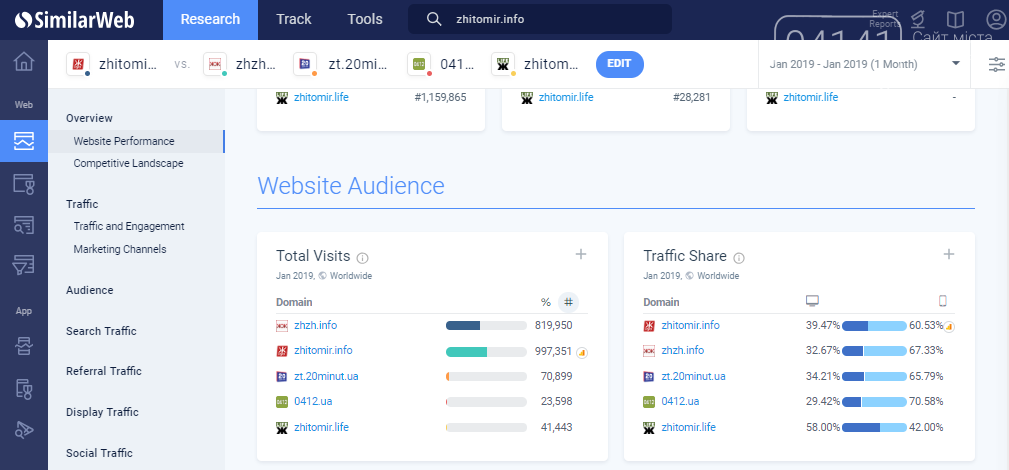Click the zt.20minut favicon in compare bar
Viewport: 1009px width, 470px height.
point(305,64)
